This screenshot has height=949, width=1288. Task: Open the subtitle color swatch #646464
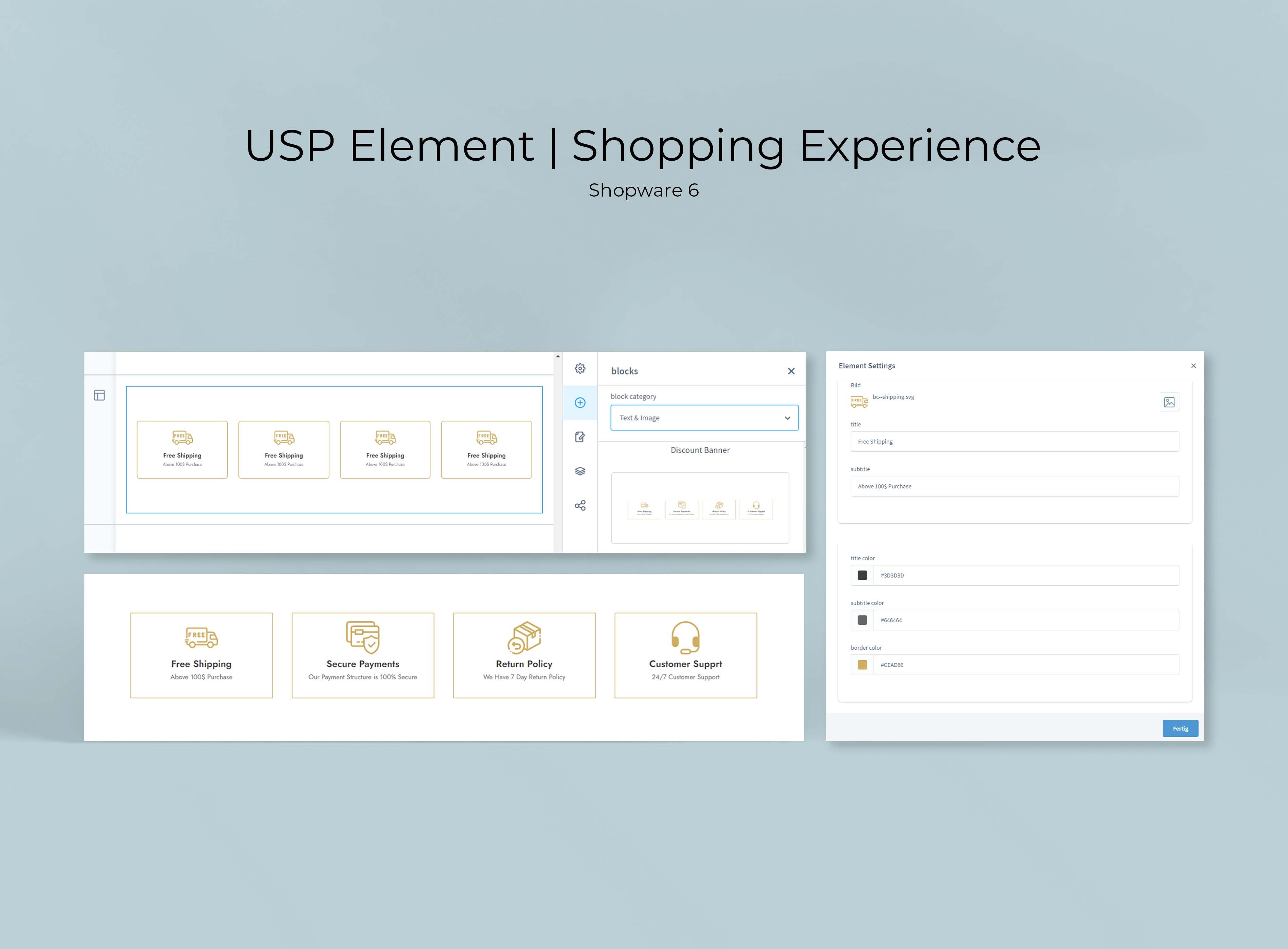(862, 621)
